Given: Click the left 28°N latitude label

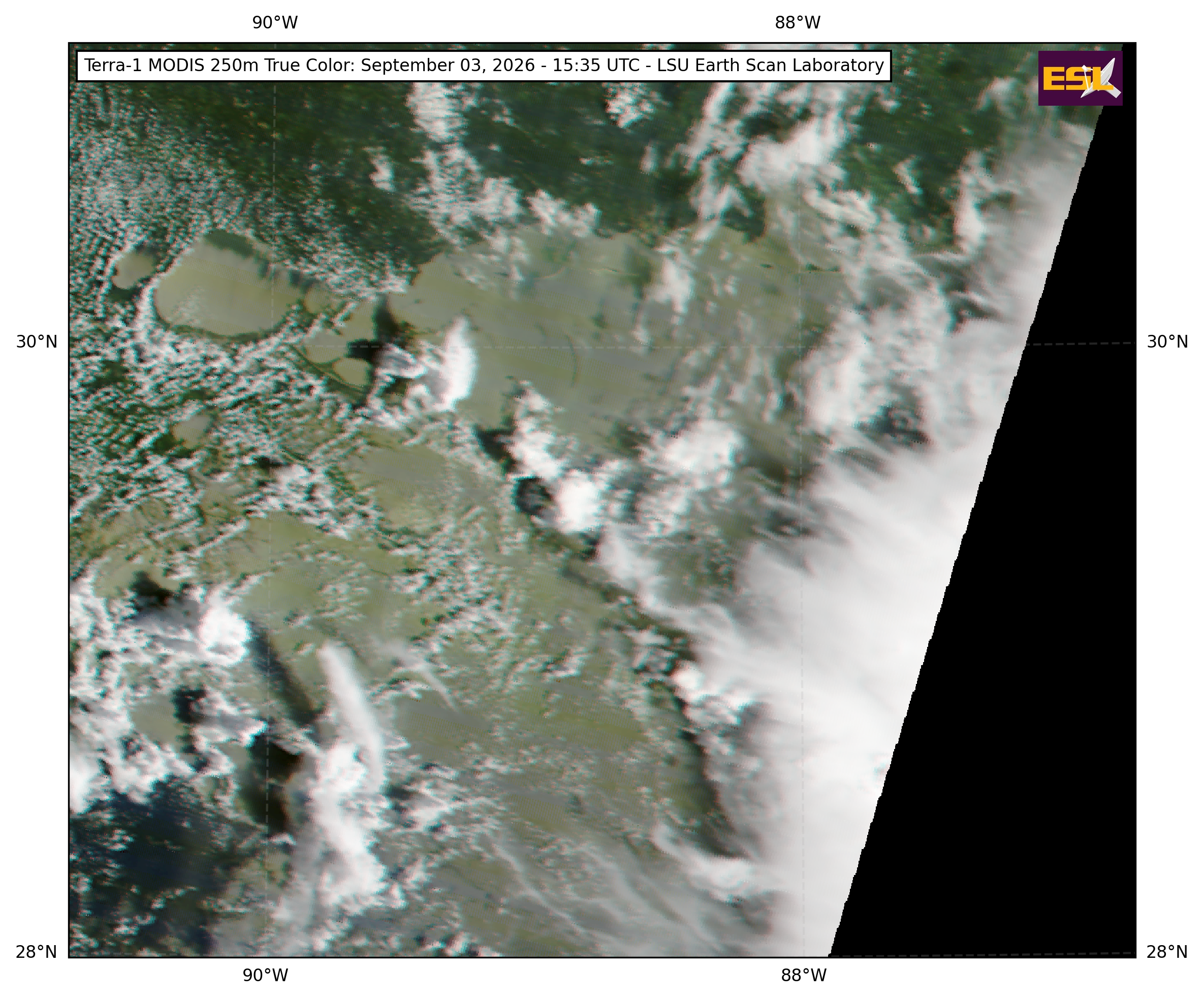Looking at the screenshot, I should pyautogui.click(x=37, y=952).
